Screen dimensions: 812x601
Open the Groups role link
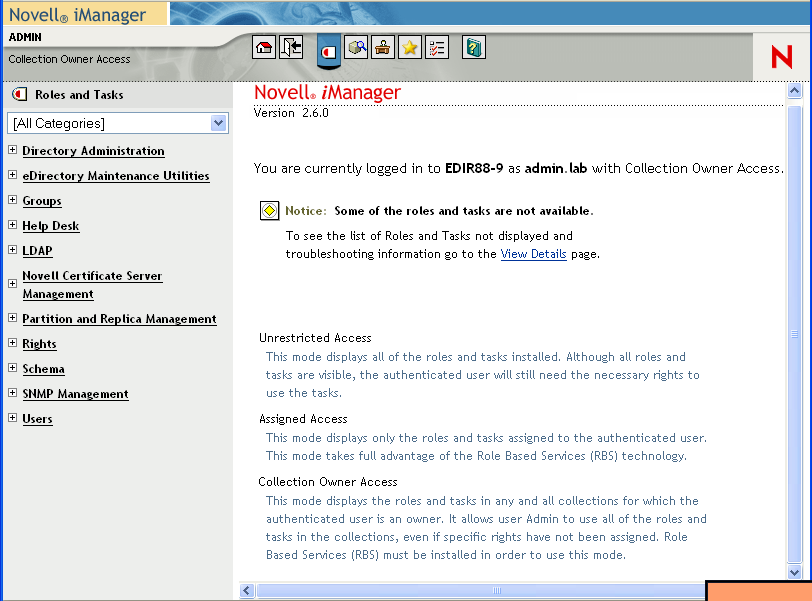pyautogui.click(x=42, y=201)
